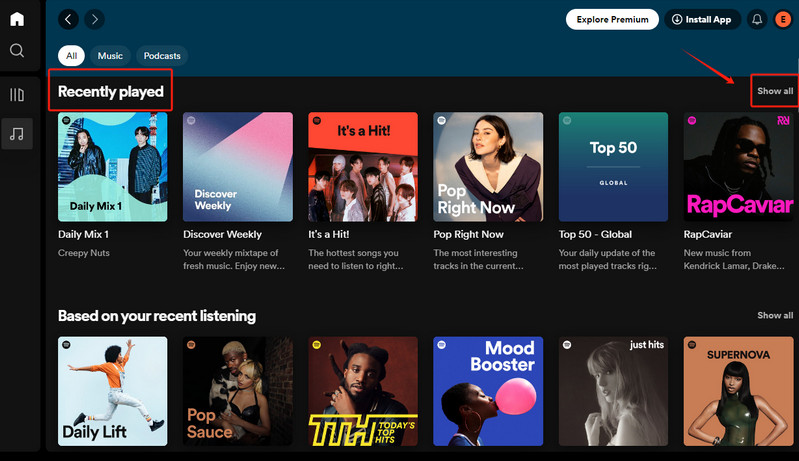The height and width of the screenshot is (461, 799).
Task: Click the Top 50 - Global title text
Action: (595, 234)
